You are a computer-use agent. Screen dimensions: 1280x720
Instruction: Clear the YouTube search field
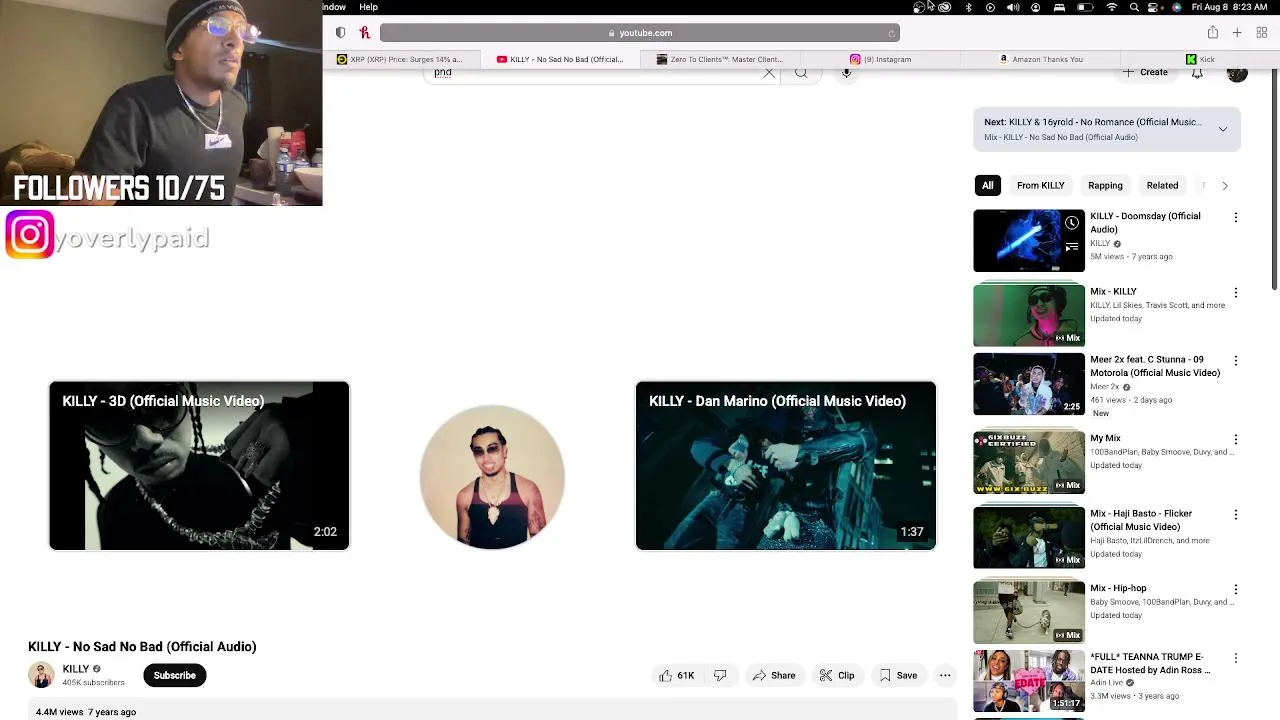tap(769, 73)
